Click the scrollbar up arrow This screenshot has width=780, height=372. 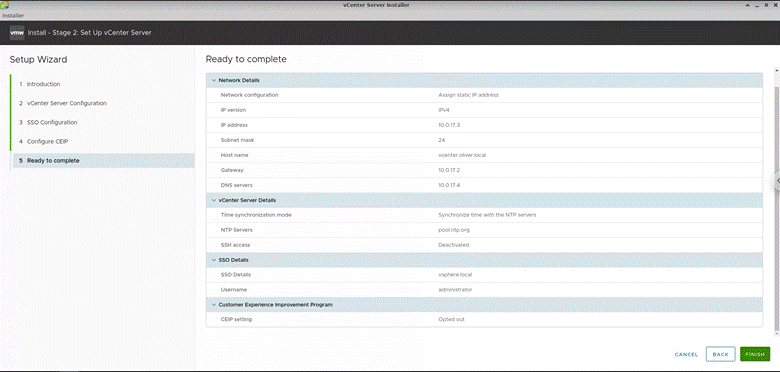pos(777,70)
